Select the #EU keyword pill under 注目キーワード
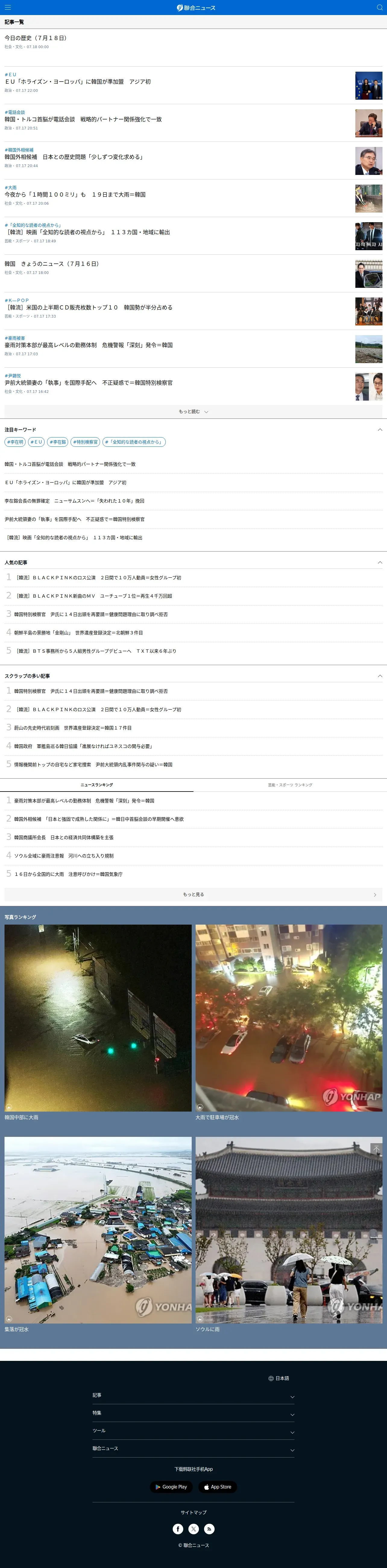The height and width of the screenshot is (1568, 387). tap(36, 442)
